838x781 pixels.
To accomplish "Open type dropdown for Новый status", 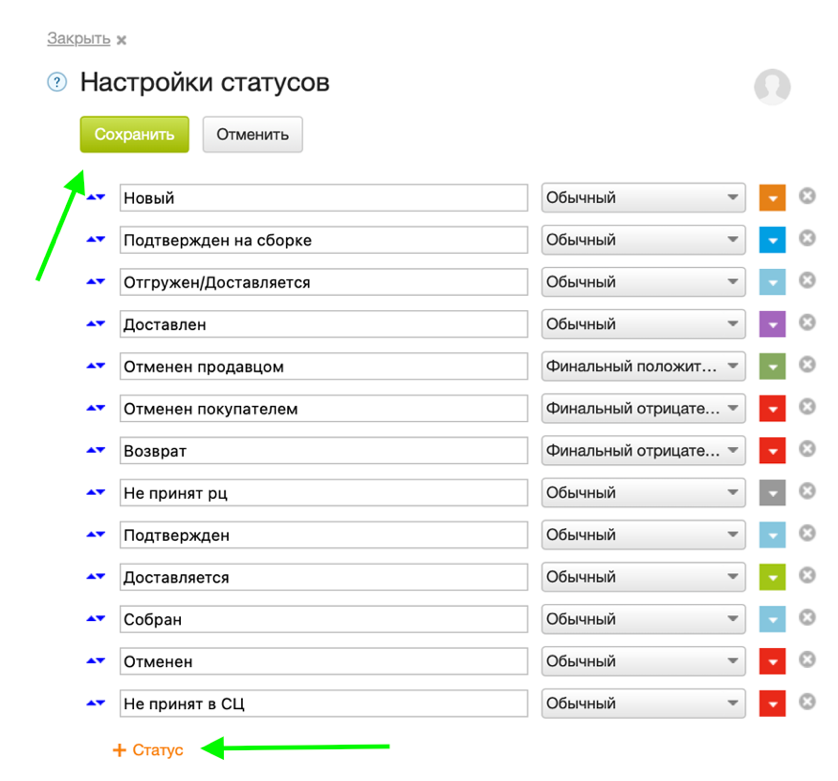I will pos(643,198).
